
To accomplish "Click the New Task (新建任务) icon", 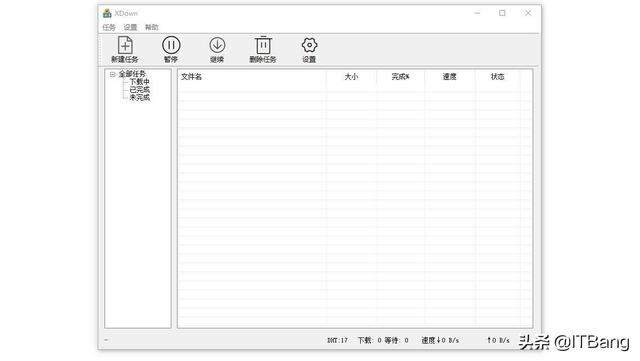I will tap(125, 45).
